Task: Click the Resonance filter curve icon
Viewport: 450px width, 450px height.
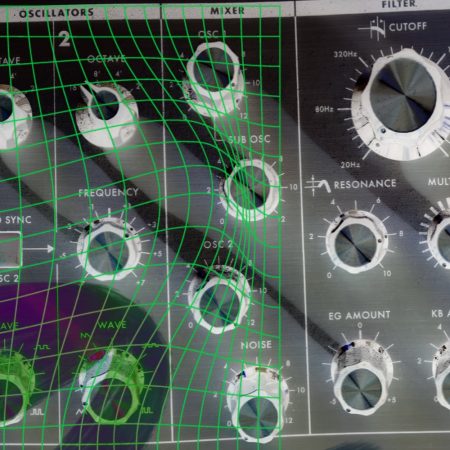Action: (x=318, y=185)
